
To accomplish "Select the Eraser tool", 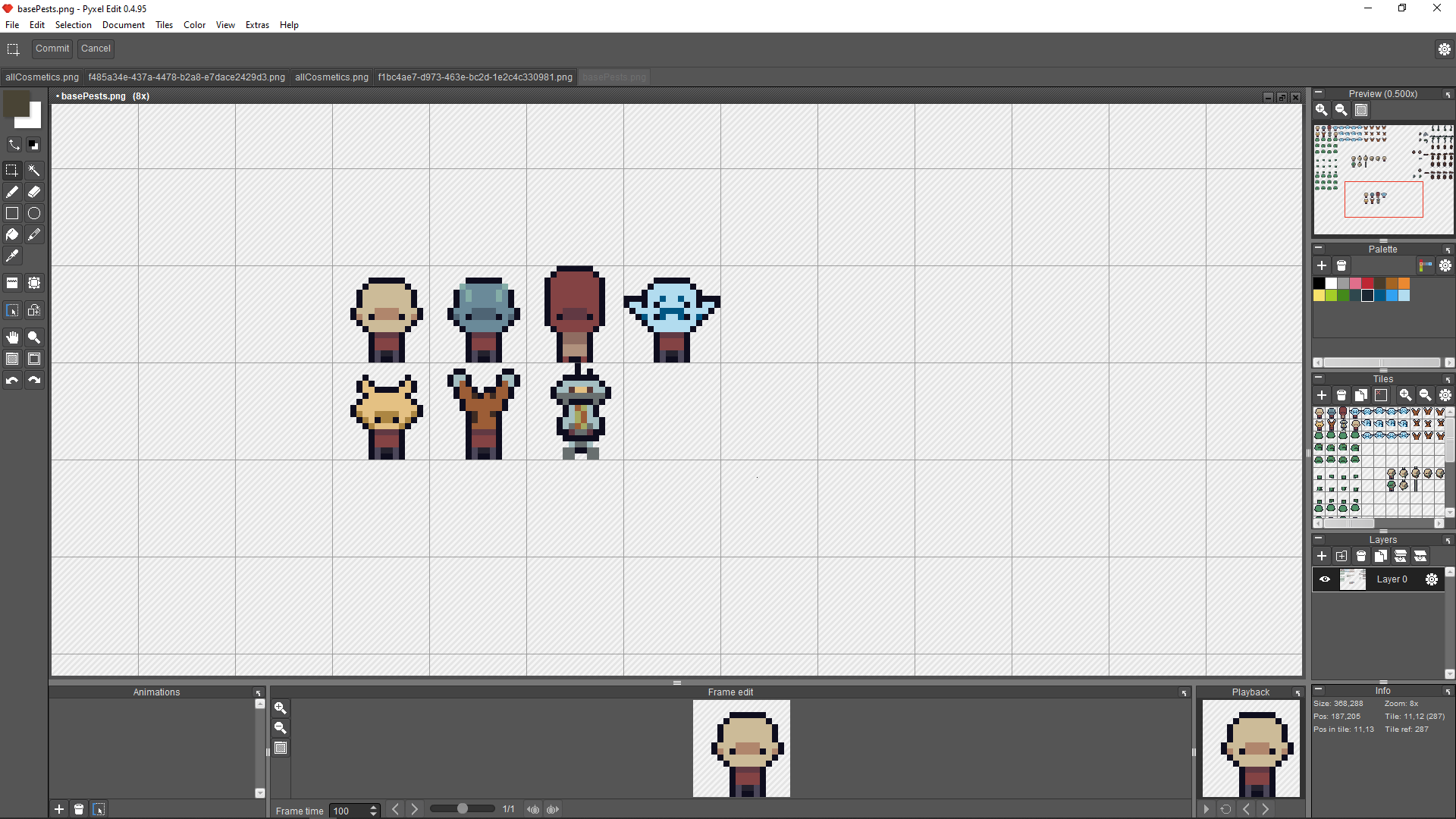I will (34, 192).
